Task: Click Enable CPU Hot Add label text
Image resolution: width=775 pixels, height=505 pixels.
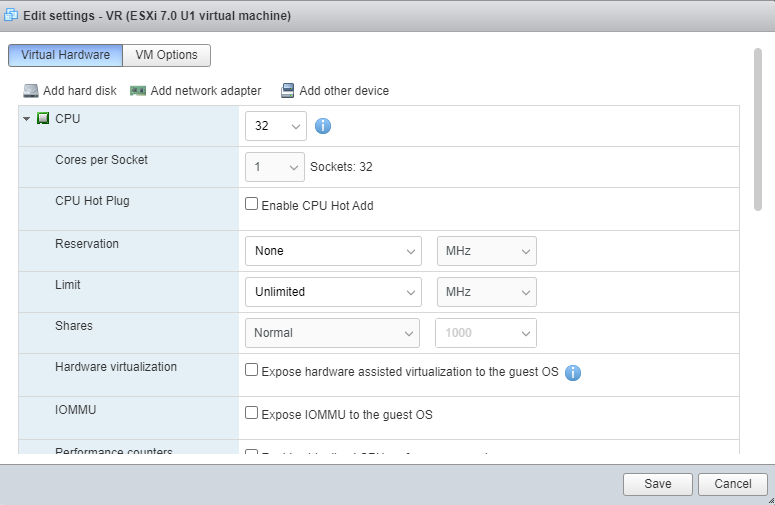Action: coord(317,206)
